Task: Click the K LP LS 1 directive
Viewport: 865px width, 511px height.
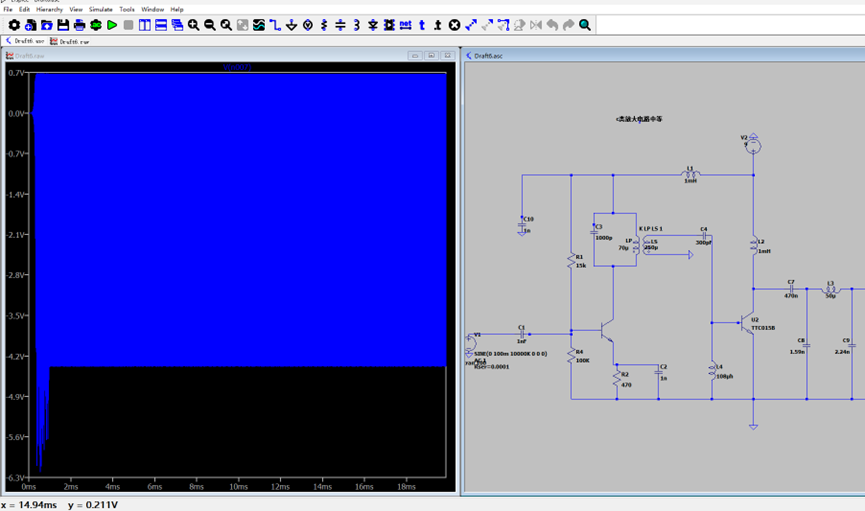Action: (x=651, y=228)
